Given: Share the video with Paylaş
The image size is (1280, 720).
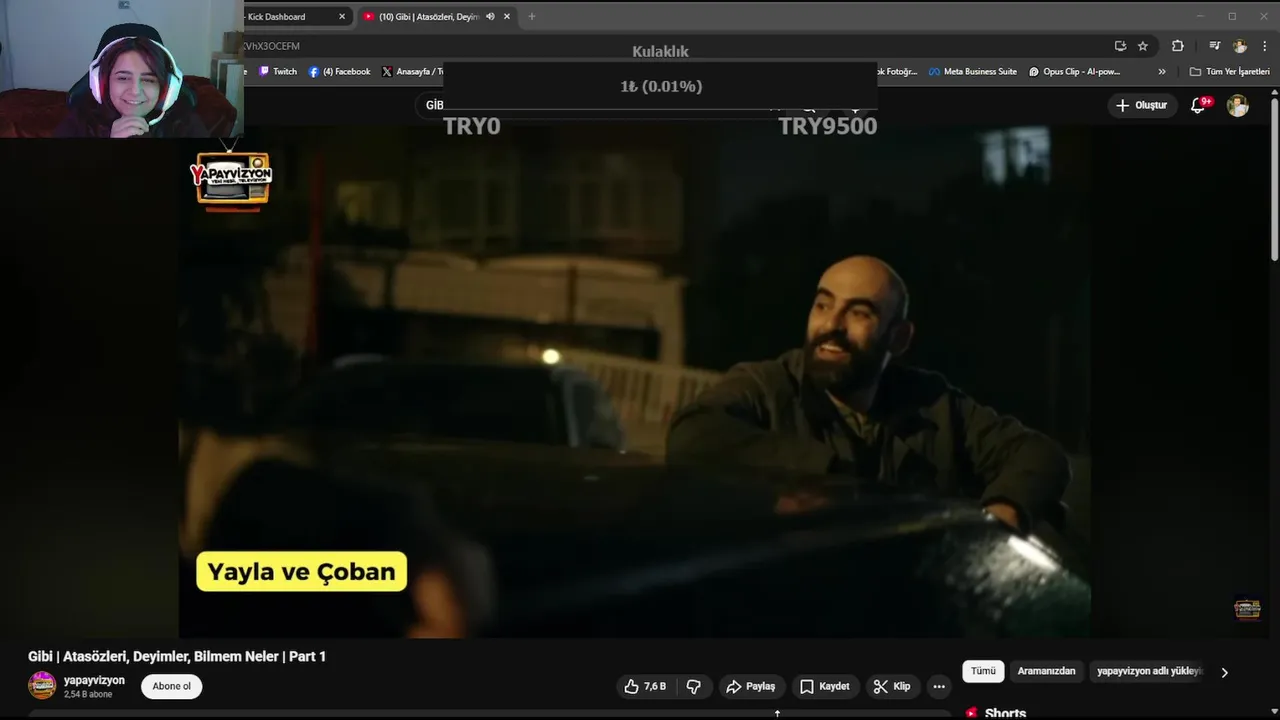Looking at the screenshot, I should [x=750, y=686].
